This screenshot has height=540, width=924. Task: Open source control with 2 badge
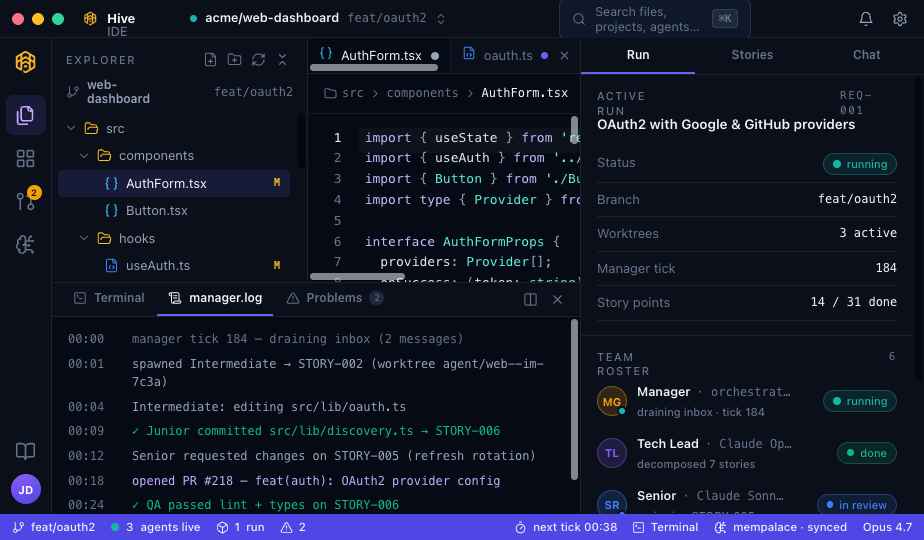click(25, 200)
